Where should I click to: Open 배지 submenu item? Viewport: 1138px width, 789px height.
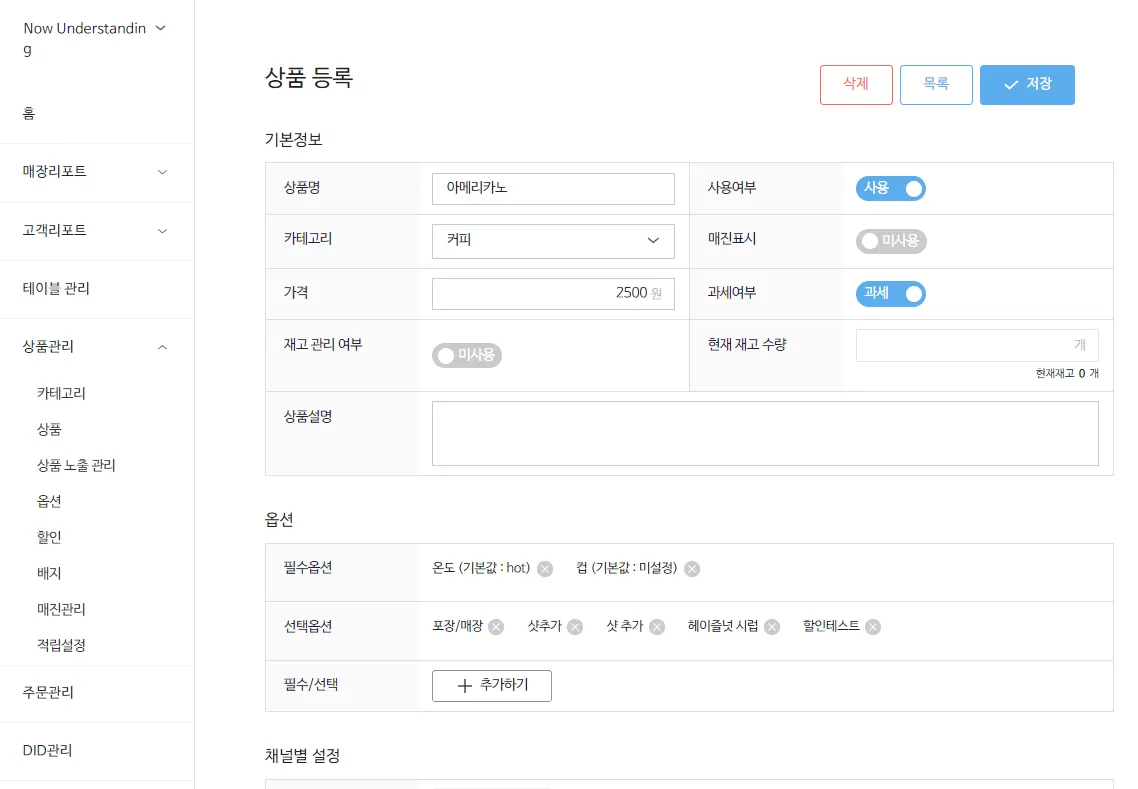(x=49, y=573)
